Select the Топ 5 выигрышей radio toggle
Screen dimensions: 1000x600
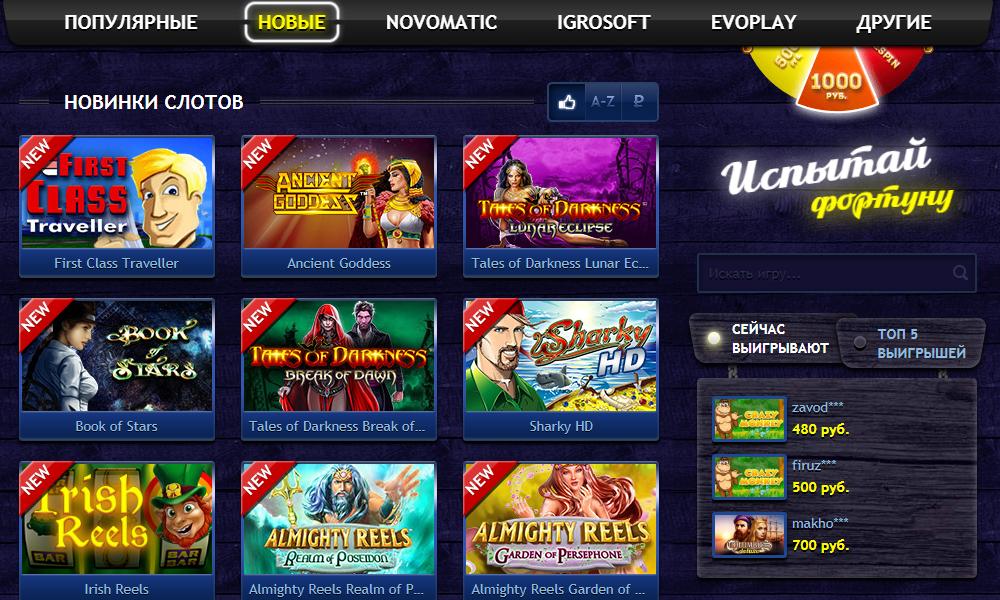(860, 343)
